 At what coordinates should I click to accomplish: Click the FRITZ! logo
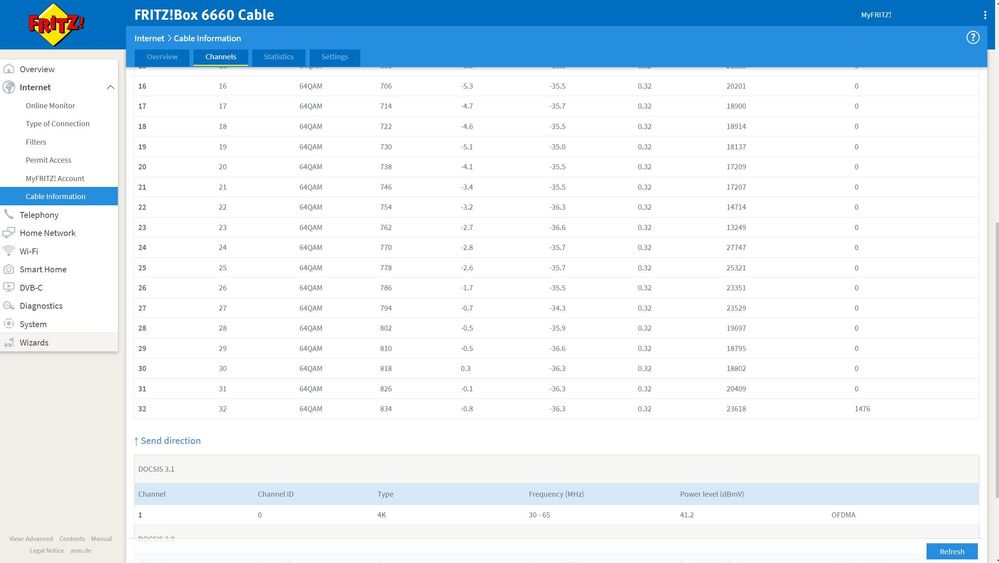[x=55, y=24]
